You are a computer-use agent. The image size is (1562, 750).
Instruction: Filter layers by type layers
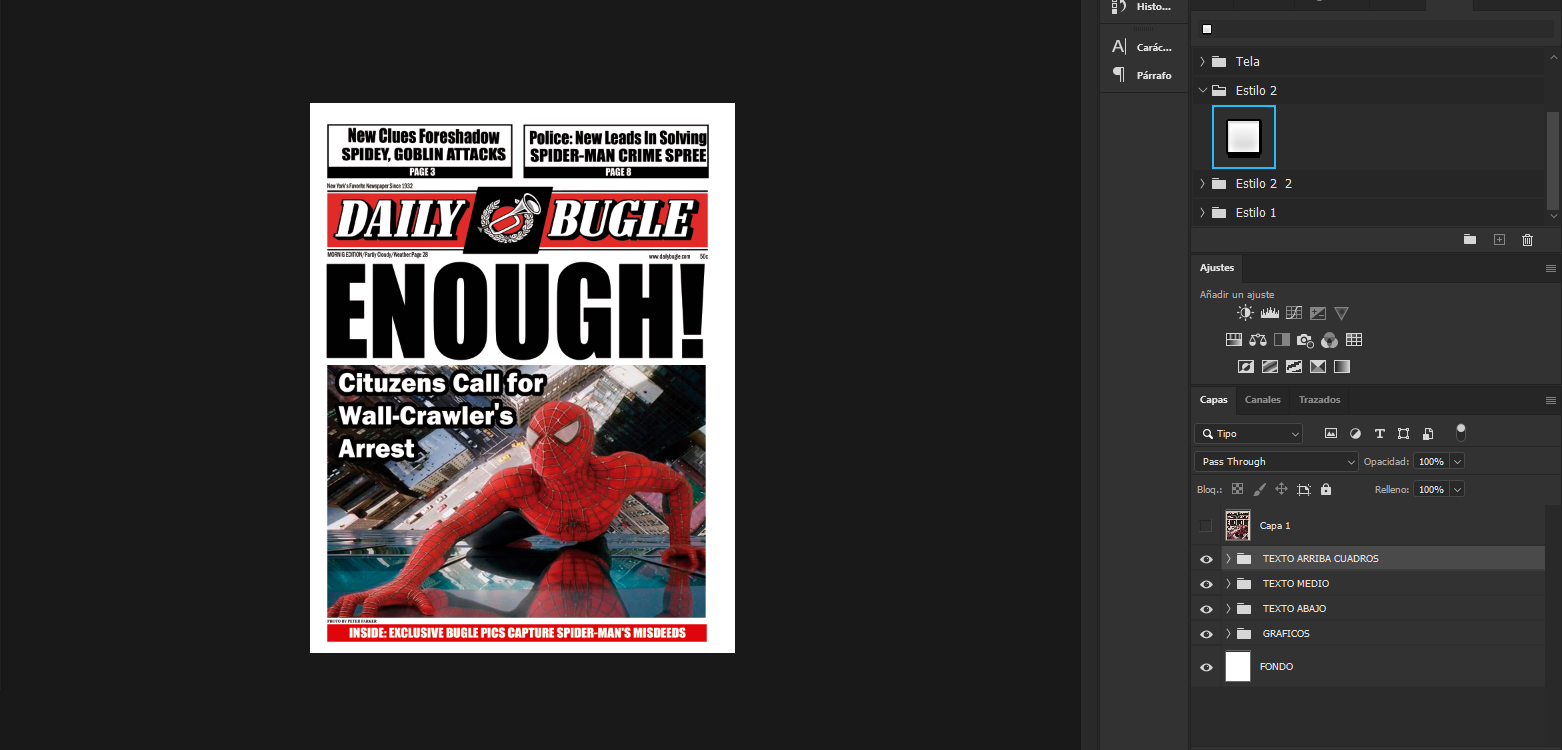click(1379, 434)
